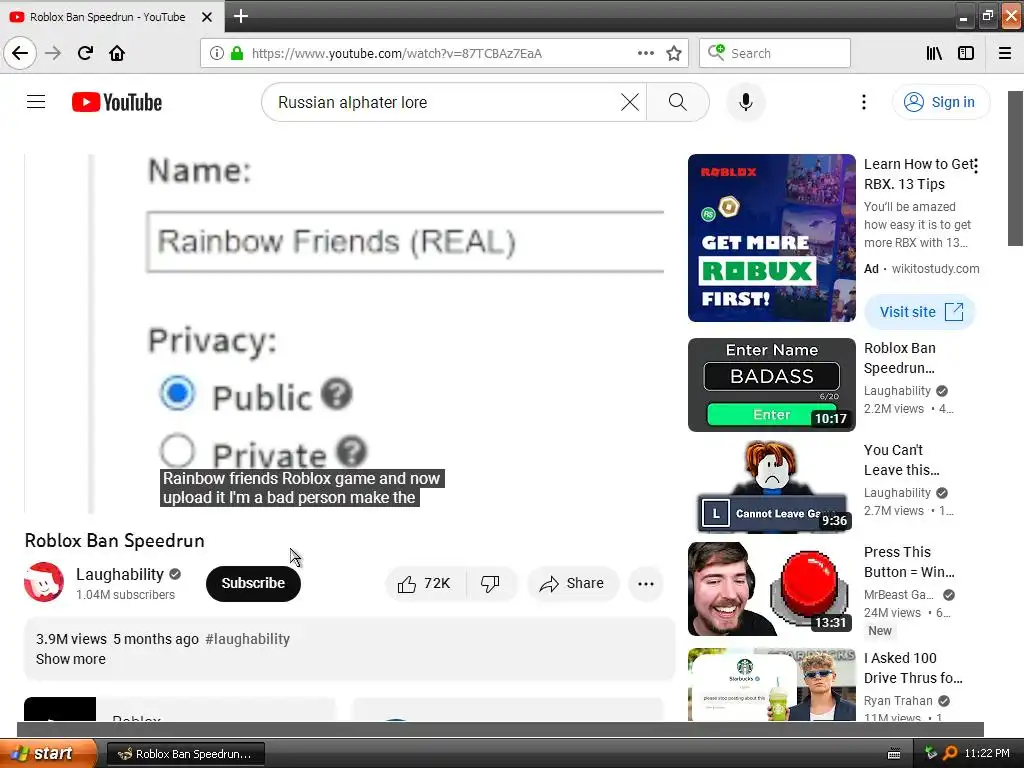Image resolution: width=1024 pixels, height=768 pixels.
Task: Subscribe to Laughability channel
Action: pos(253,583)
